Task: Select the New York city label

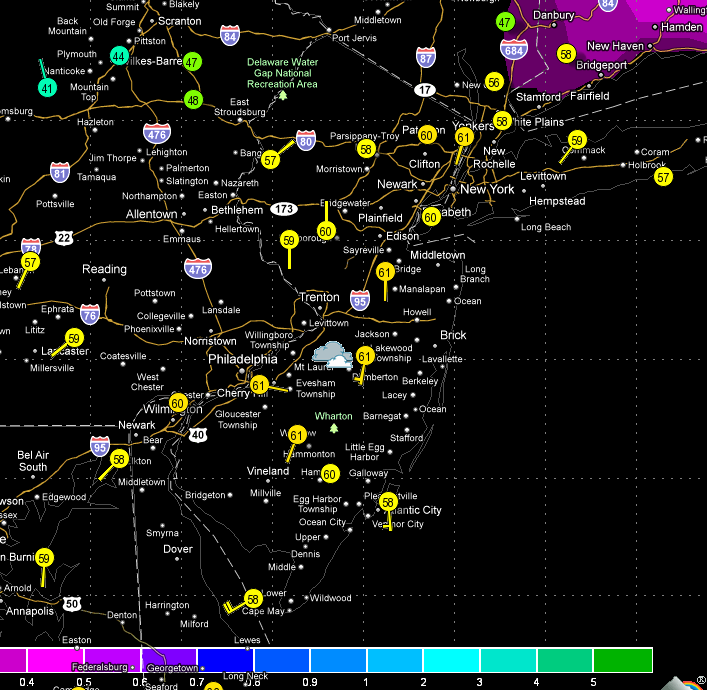Action: pyautogui.click(x=487, y=189)
